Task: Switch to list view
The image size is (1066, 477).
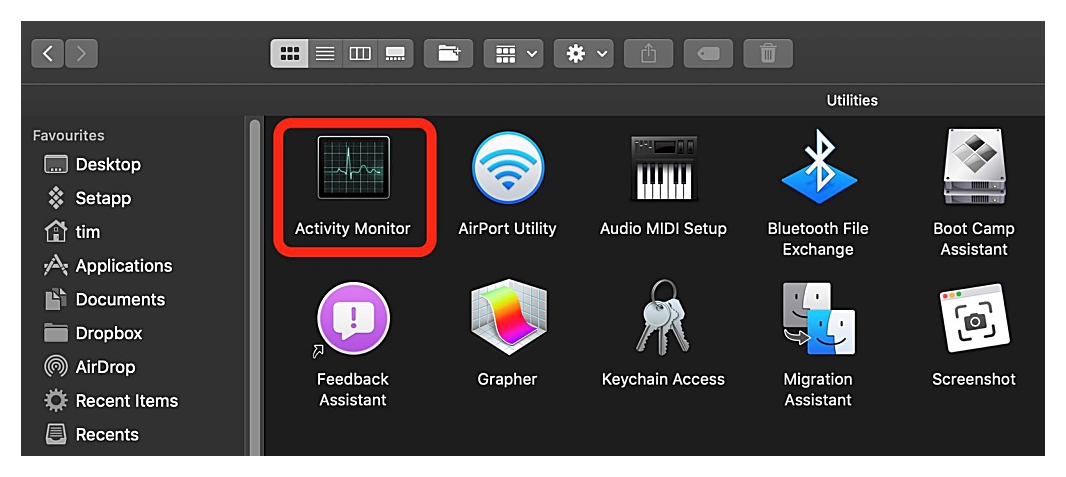Action: coord(325,54)
